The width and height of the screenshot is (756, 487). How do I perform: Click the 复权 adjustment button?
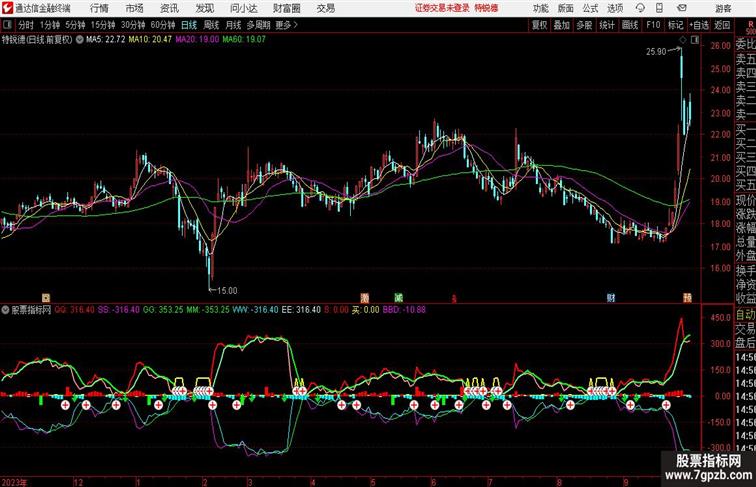pyautogui.click(x=539, y=25)
